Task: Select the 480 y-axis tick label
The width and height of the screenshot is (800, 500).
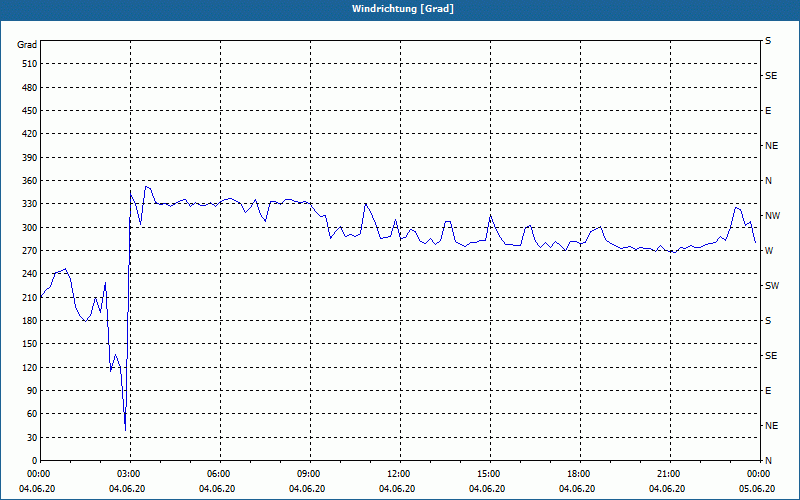Action: tap(30, 87)
